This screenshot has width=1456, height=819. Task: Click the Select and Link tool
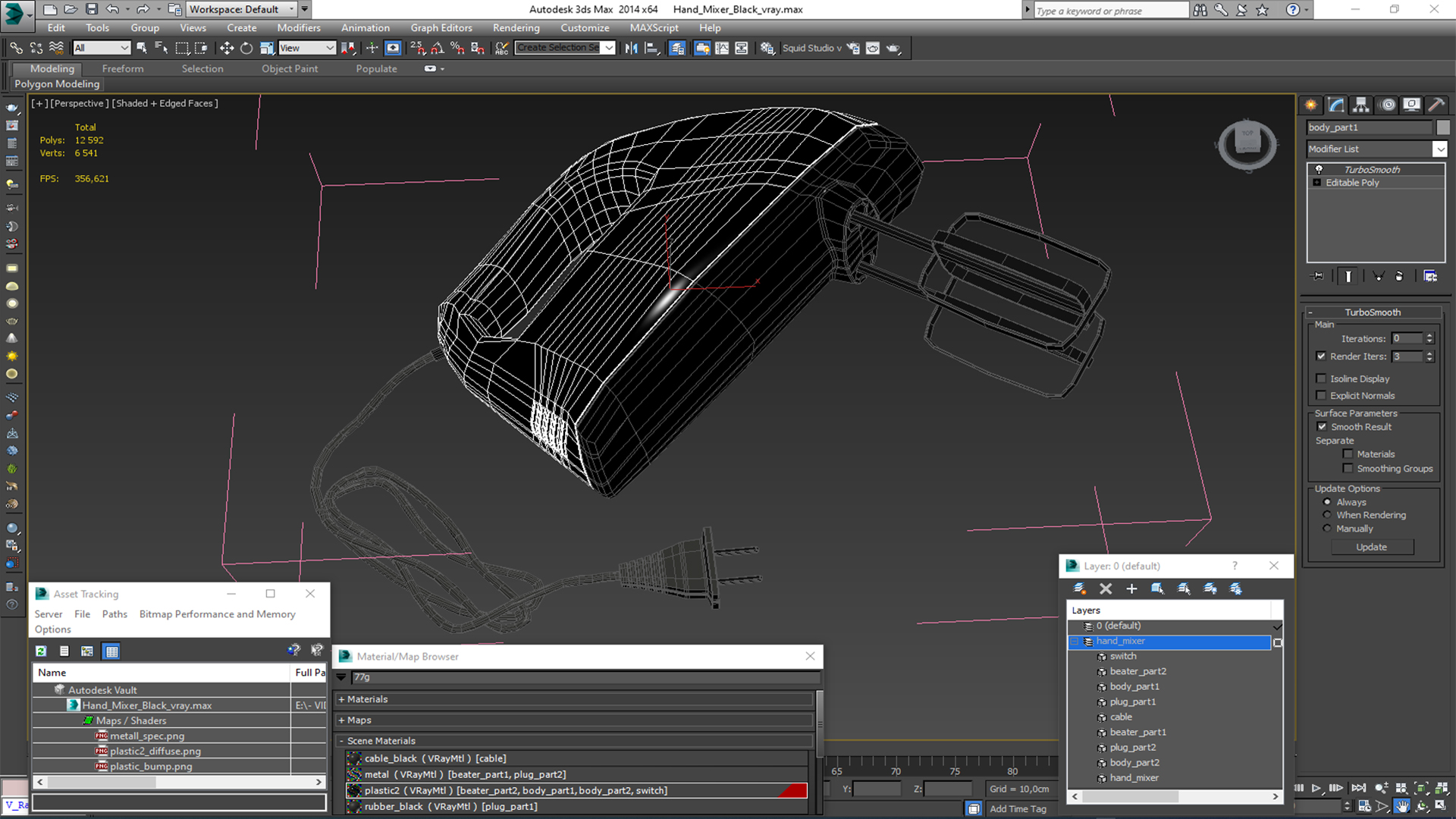(x=16, y=48)
